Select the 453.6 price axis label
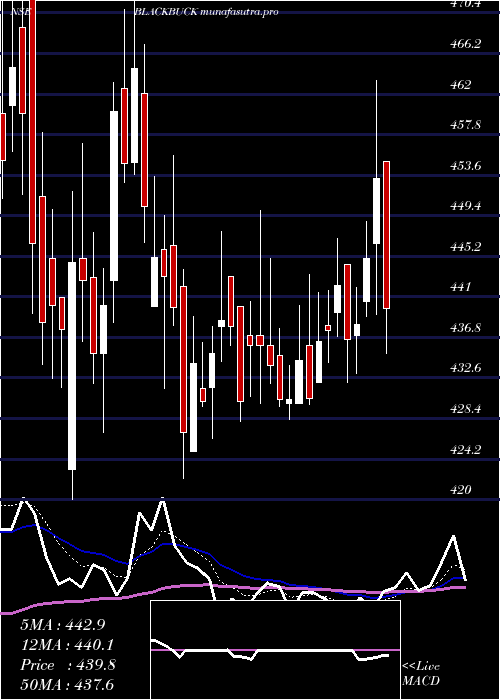 [x=465, y=166]
